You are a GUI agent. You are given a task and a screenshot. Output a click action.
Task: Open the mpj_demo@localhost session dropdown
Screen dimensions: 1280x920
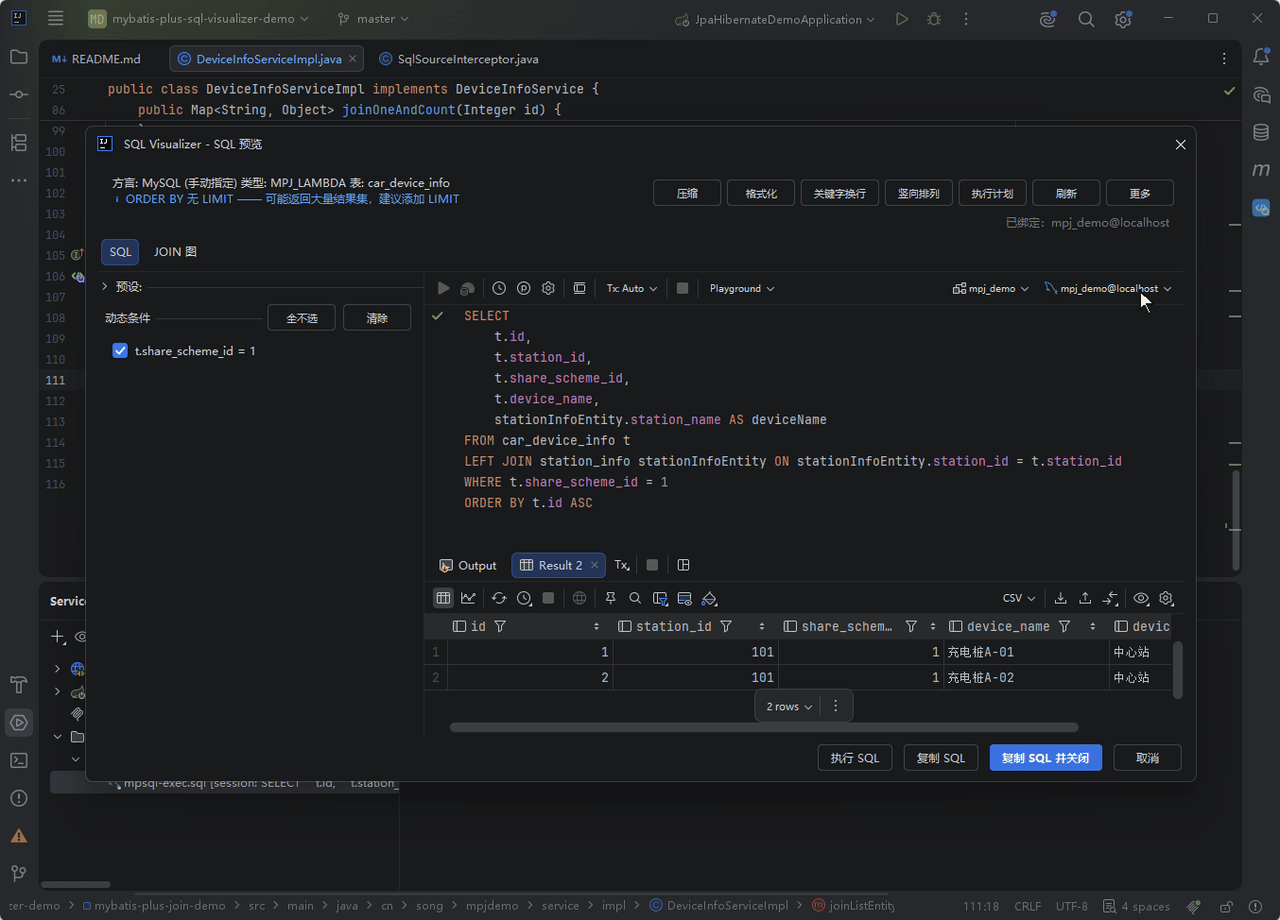pyautogui.click(x=1108, y=288)
